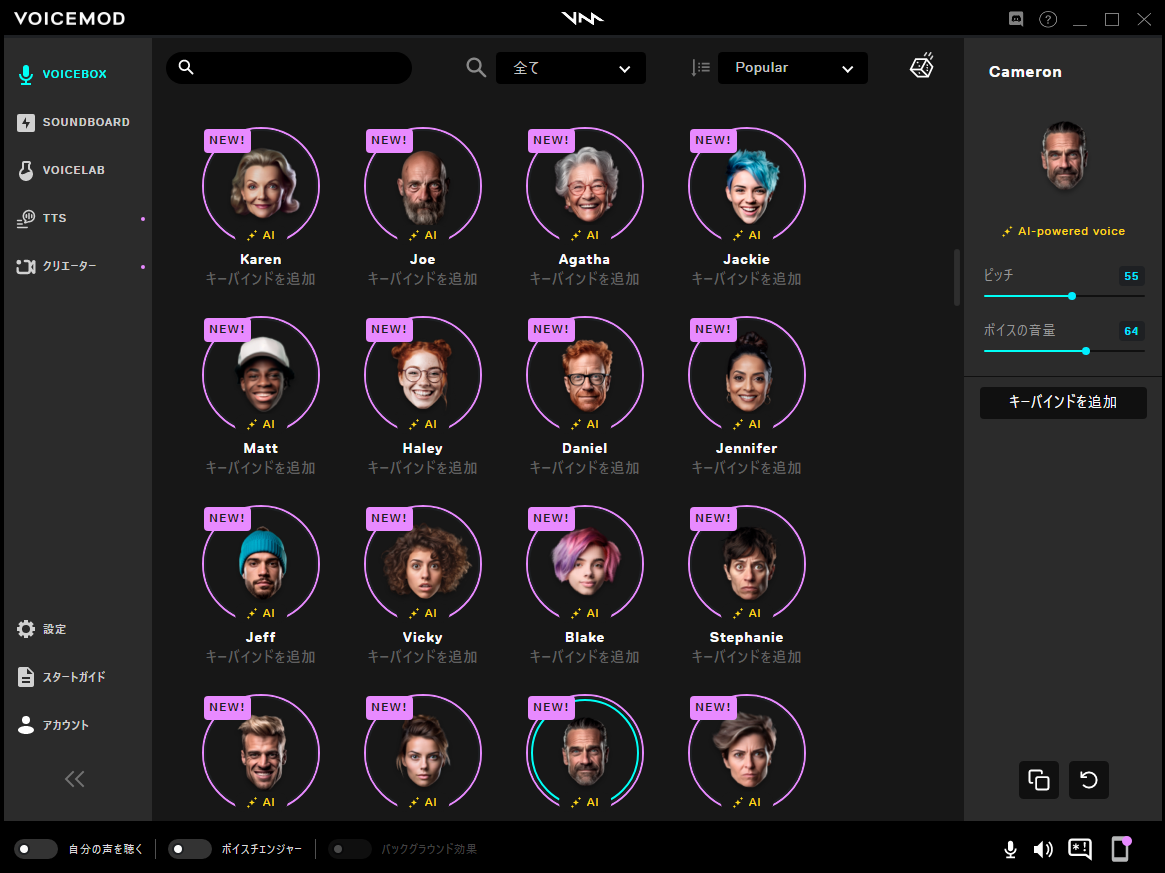Add keybind under Joe voice
The width and height of the screenshot is (1165, 873).
(x=423, y=279)
